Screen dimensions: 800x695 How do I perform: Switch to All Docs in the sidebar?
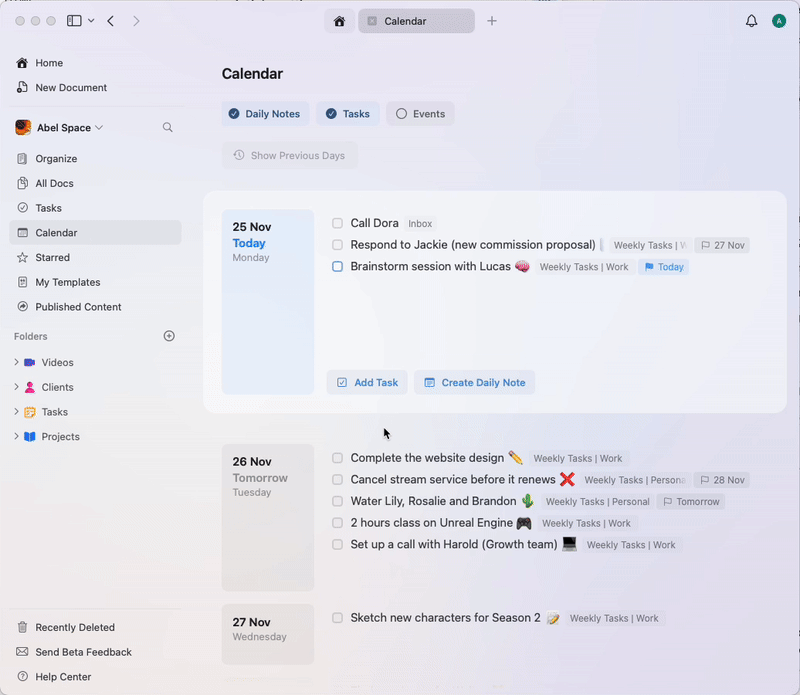click(x=54, y=182)
